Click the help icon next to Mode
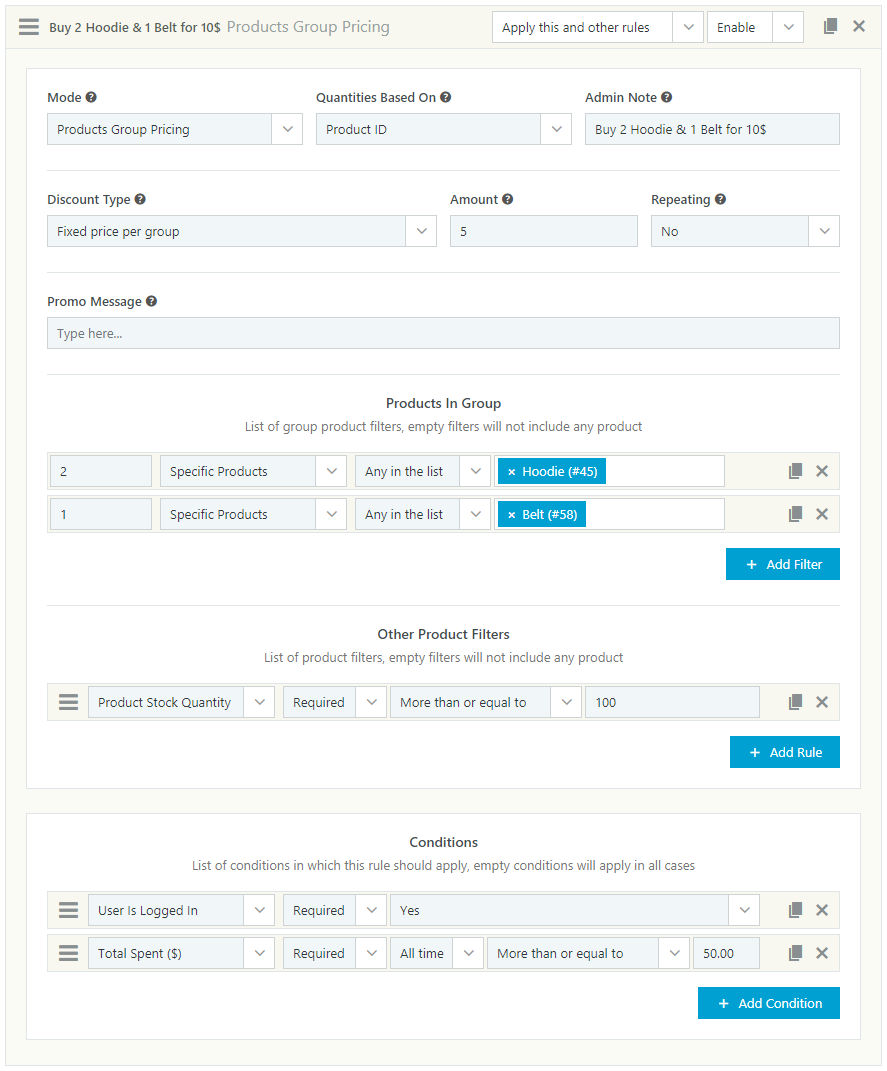This screenshot has width=887, height=1071. 91,98
